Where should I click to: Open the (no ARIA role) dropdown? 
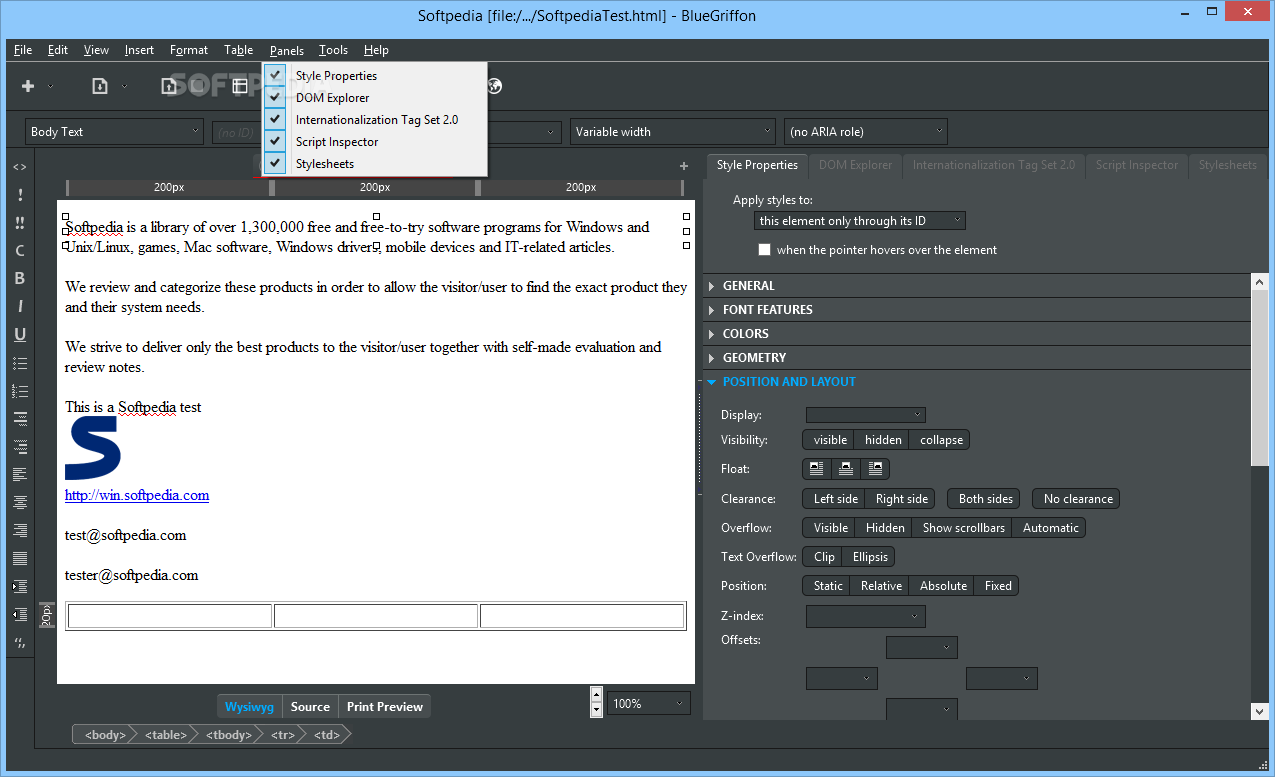pos(866,132)
